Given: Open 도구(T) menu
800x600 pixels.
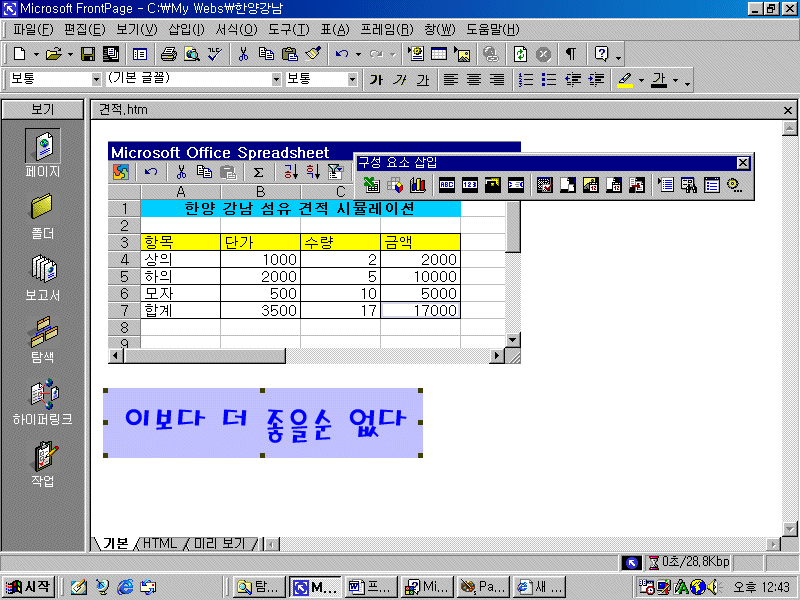Looking at the screenshot, I should click(289, 30).
